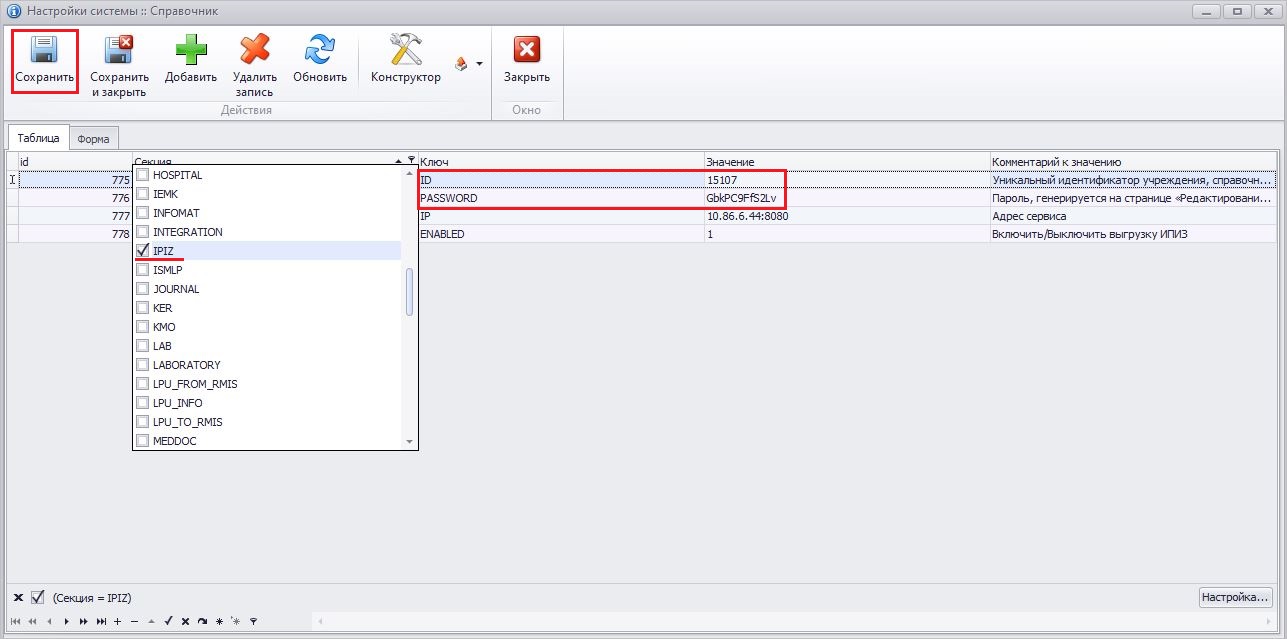This screenshot has width=1287, height=639.
Task: Check the HOSPITAL checkbox in the filter list
Action: [x=143, y=175]
